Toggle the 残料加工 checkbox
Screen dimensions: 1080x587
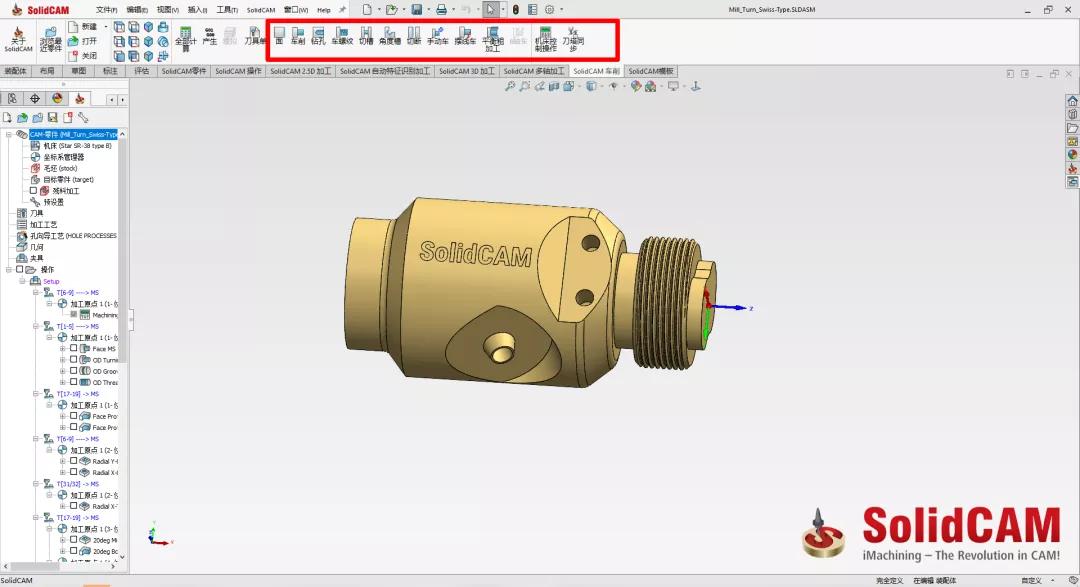tap(33, 191)
